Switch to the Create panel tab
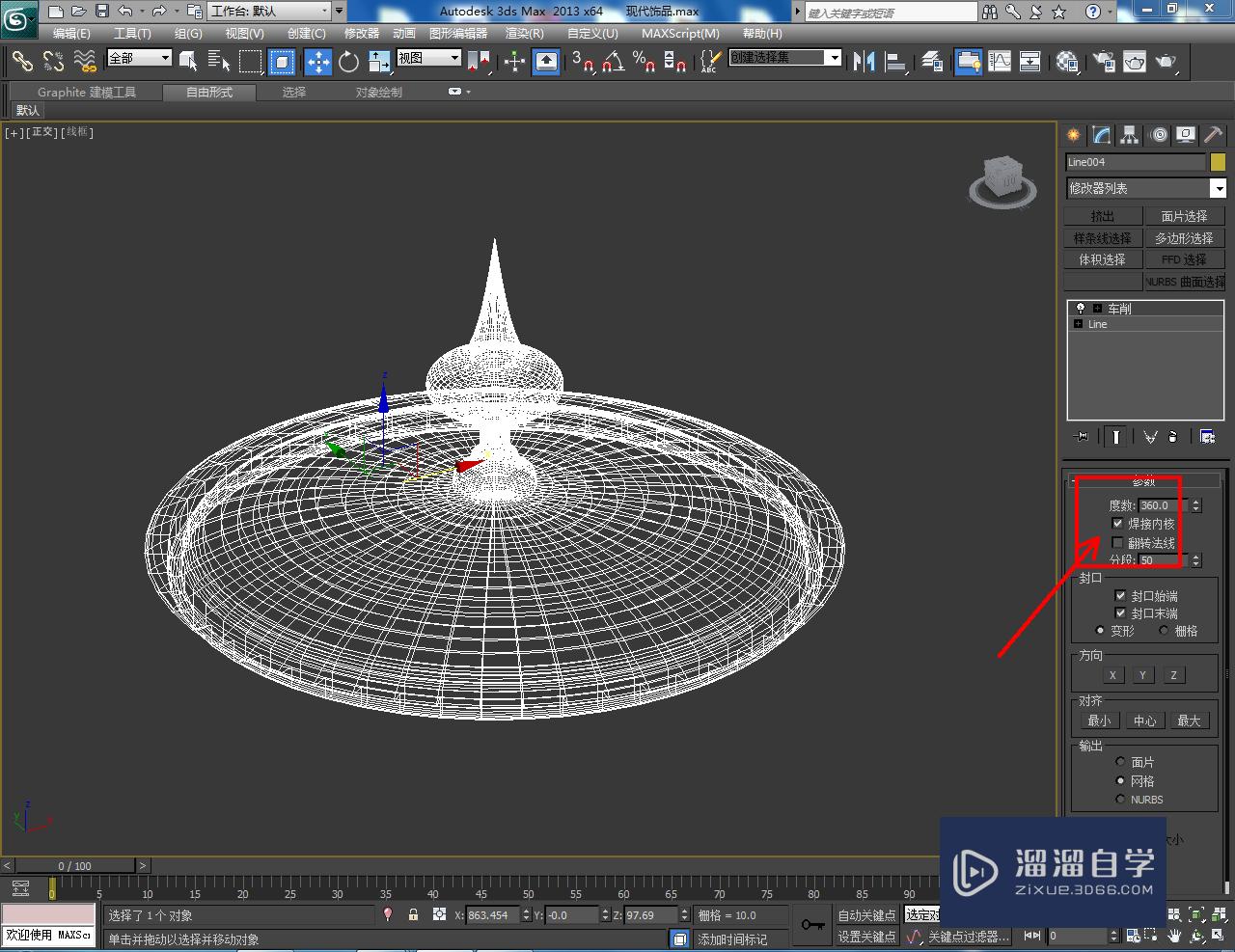This screenshot has height=952, width=1235. tap(1073, 135)
